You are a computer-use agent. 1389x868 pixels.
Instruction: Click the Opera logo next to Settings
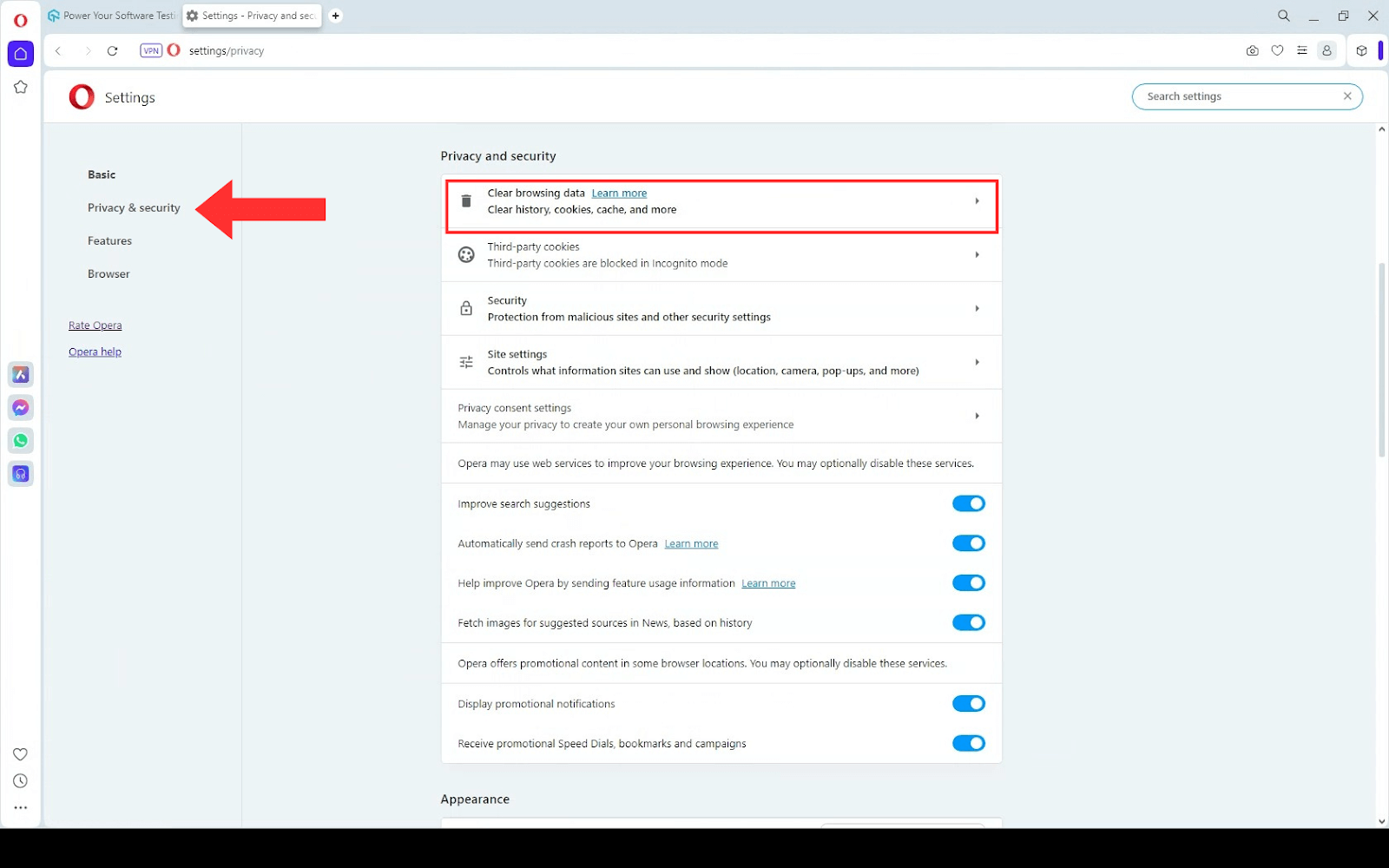82,97
